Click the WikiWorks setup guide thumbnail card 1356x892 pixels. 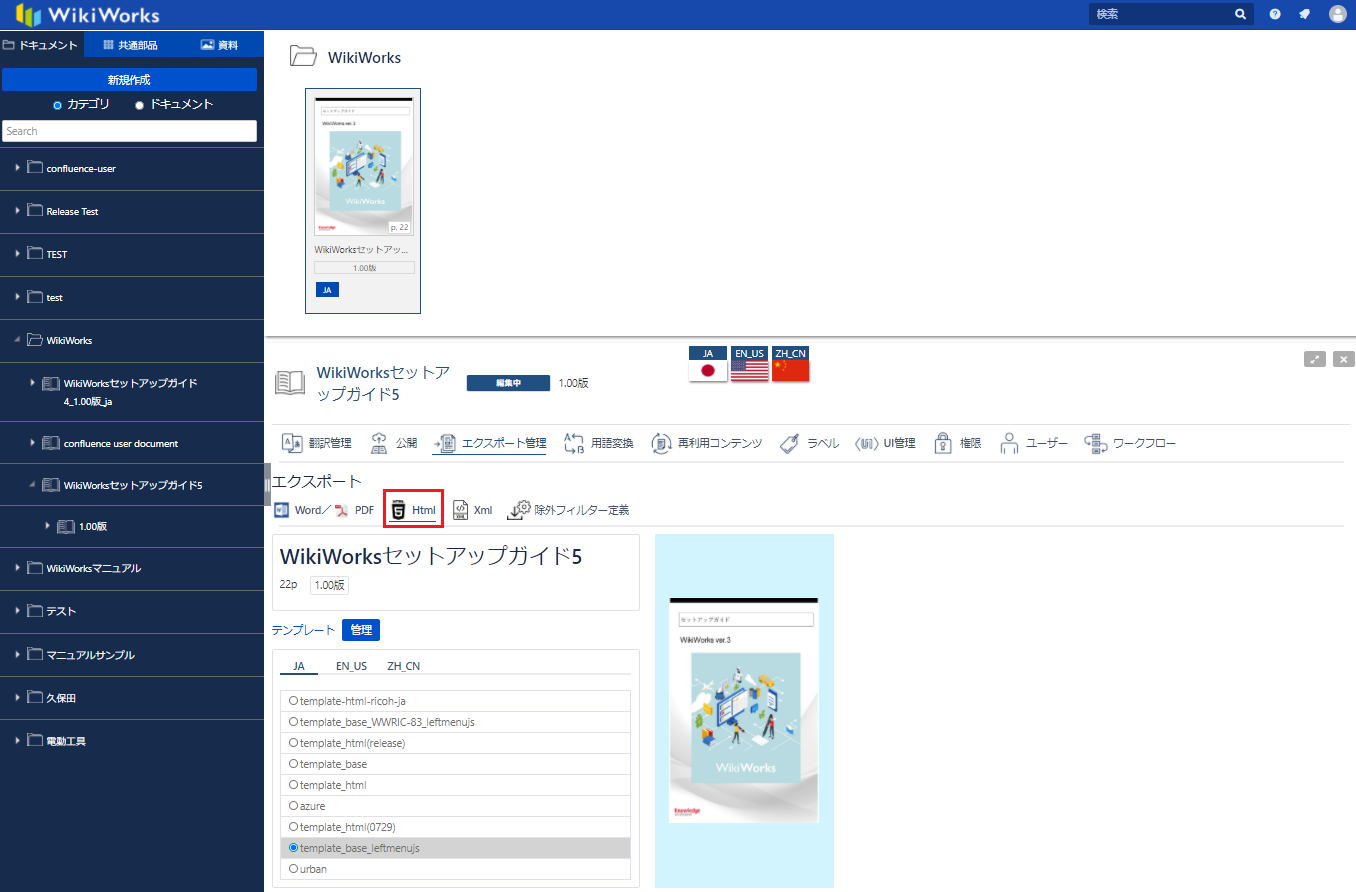click(x=363, y=200)
